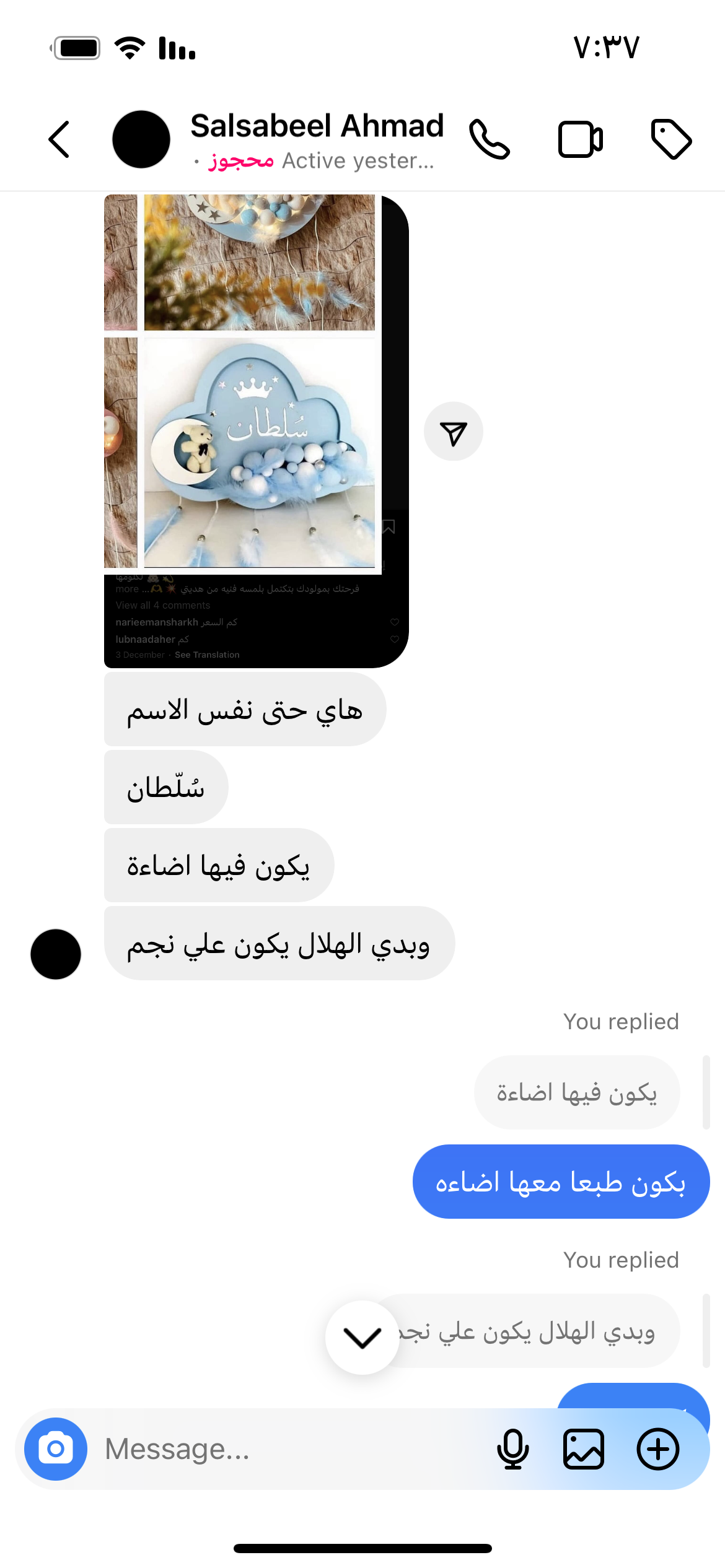Screen dimensions: 725x1568
Task: Open the label tag icon
Action: [671, 139]
